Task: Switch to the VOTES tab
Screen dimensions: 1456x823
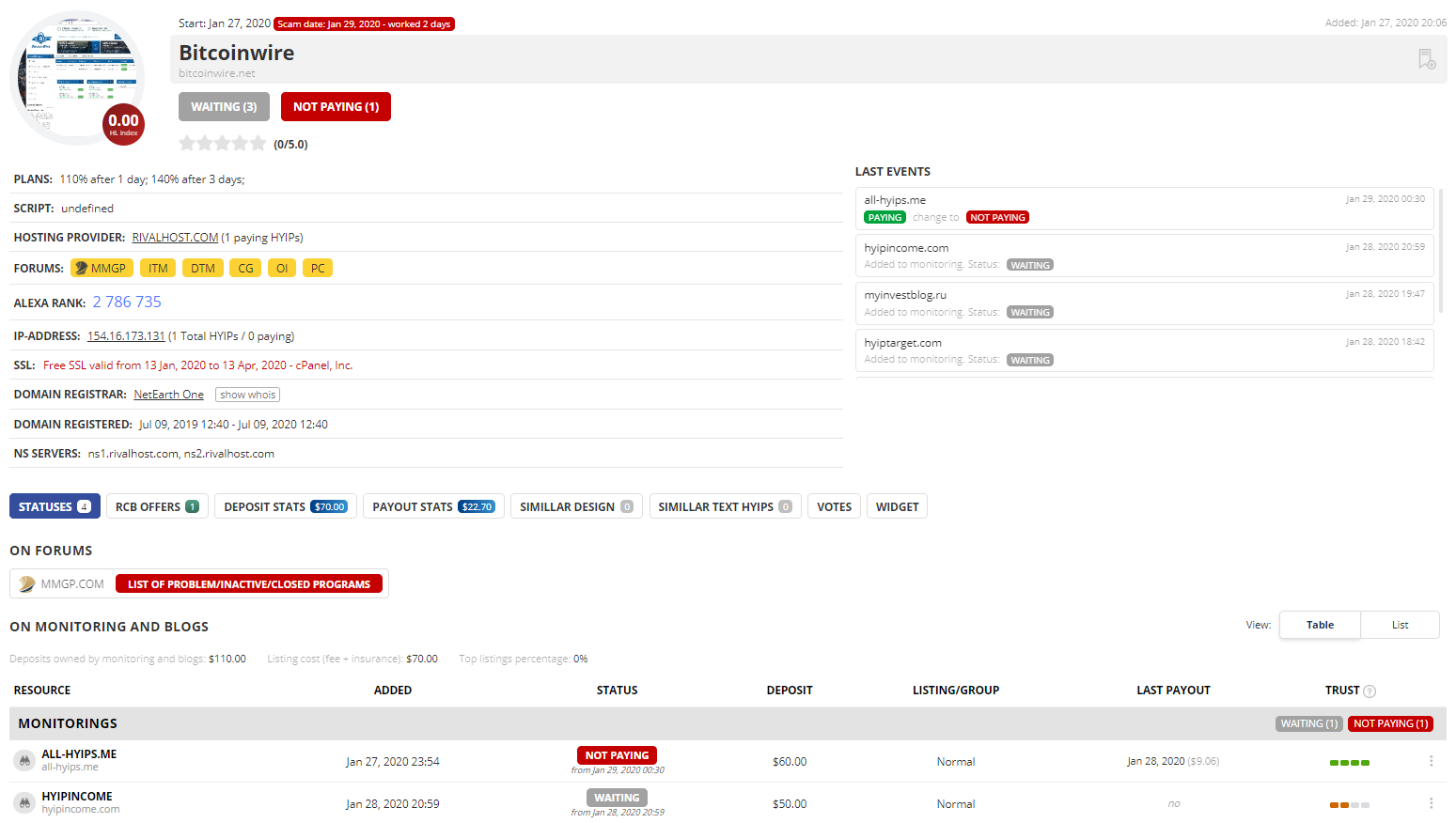Action: click(x=834, y=506)
